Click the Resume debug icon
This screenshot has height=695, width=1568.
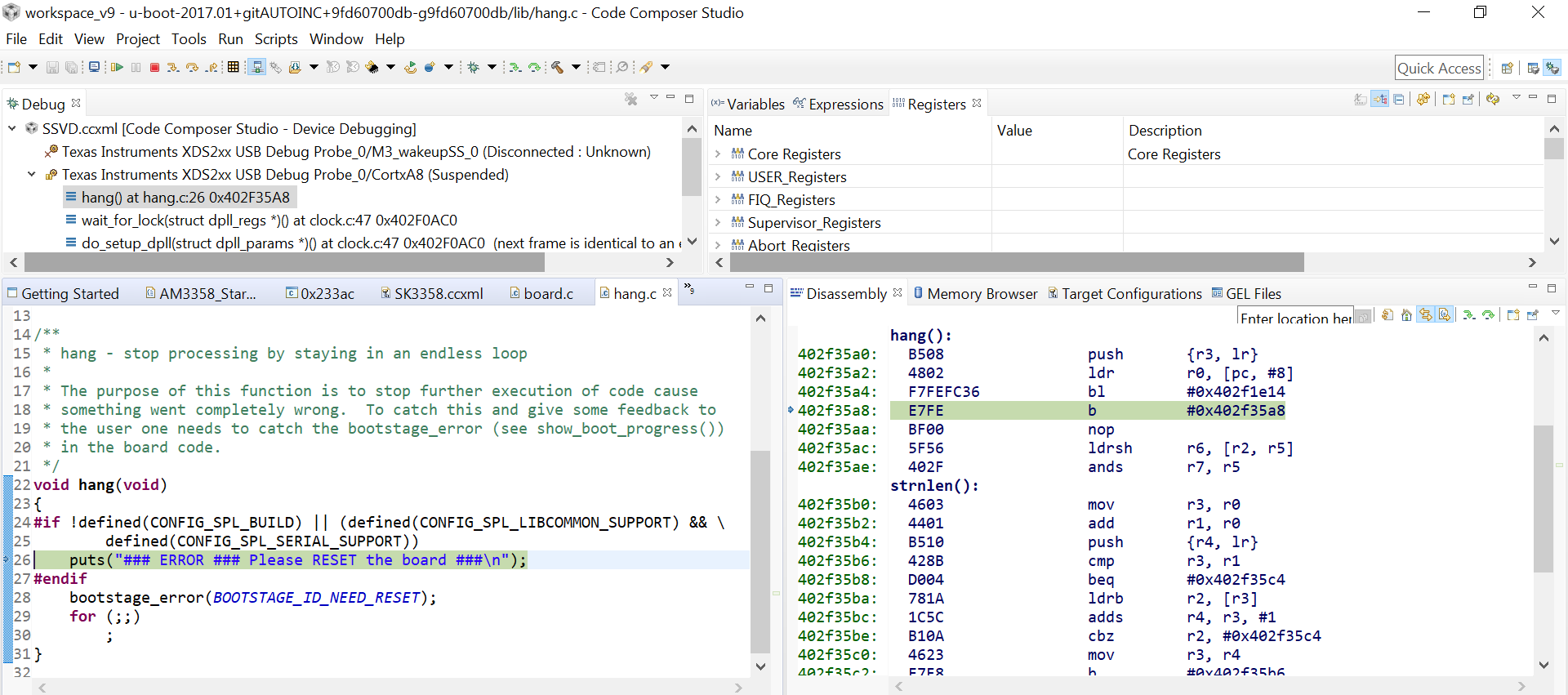(117, 67)
